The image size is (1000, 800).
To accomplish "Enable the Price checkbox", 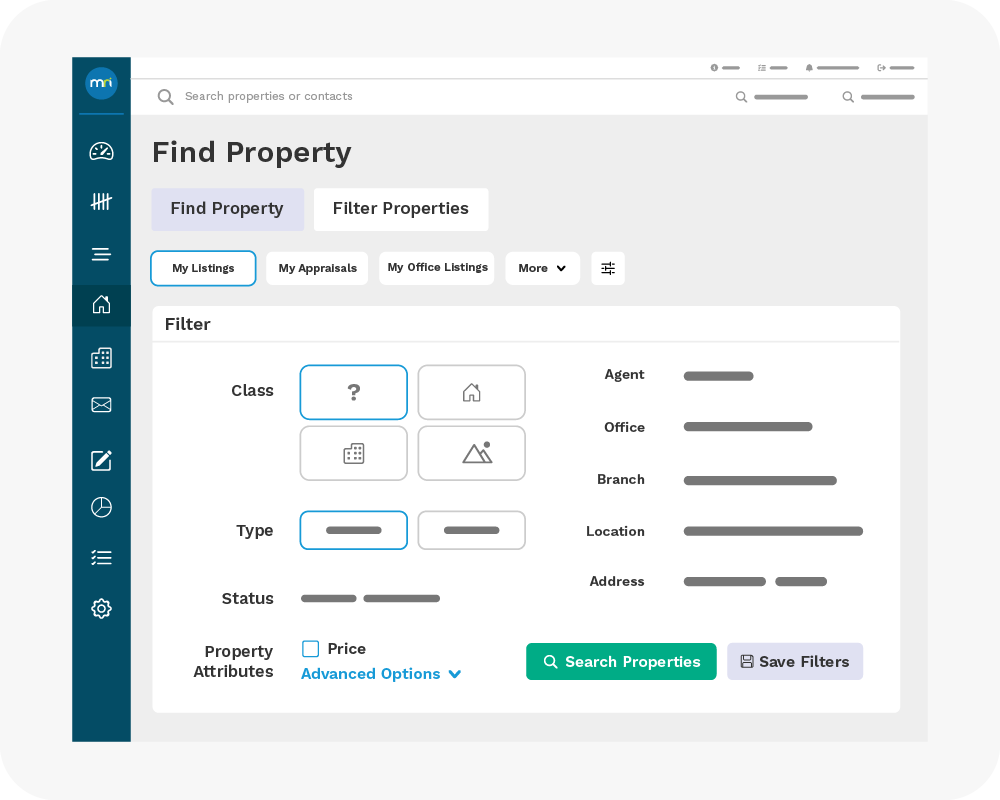I will click(311, 649).
